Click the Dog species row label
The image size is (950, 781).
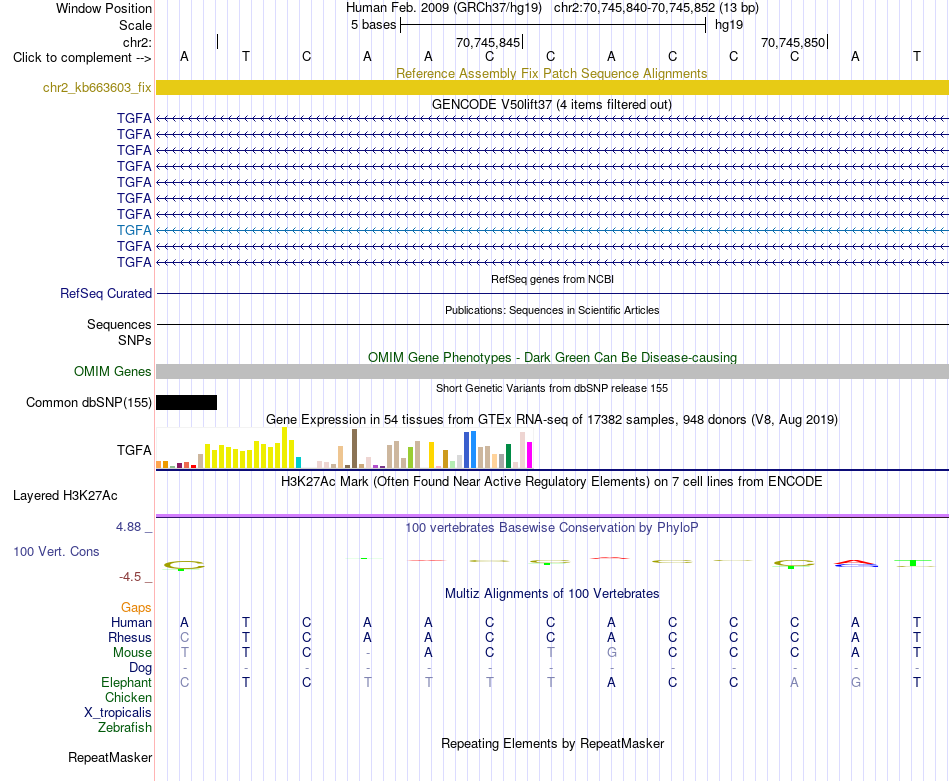(x=140, y=668)
